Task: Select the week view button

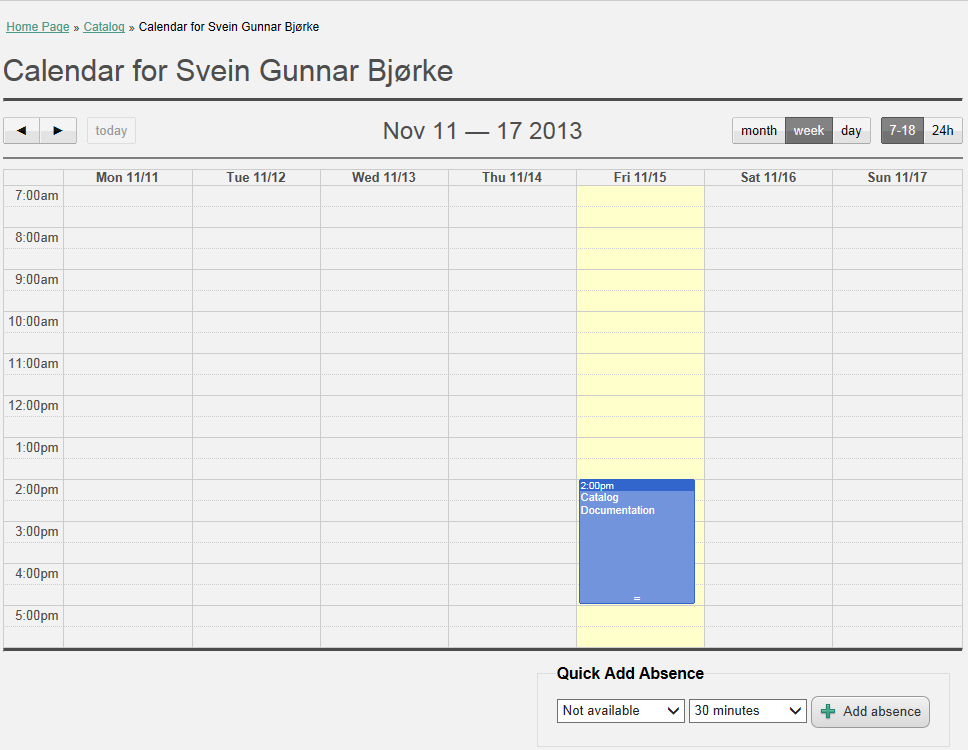Action: click(809, 131)
